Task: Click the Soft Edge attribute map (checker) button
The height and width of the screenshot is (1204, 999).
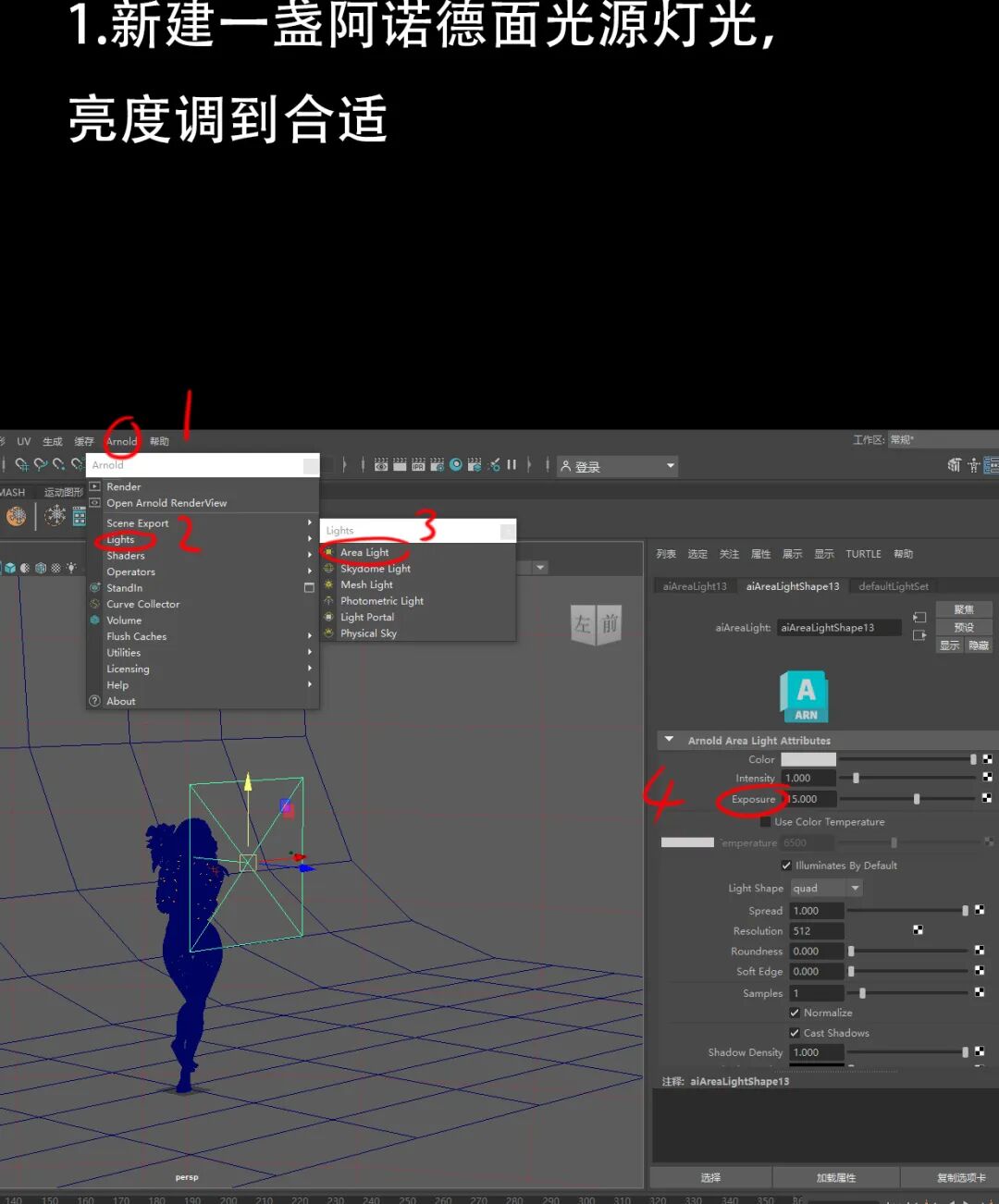Action: [x=980, y=971]
